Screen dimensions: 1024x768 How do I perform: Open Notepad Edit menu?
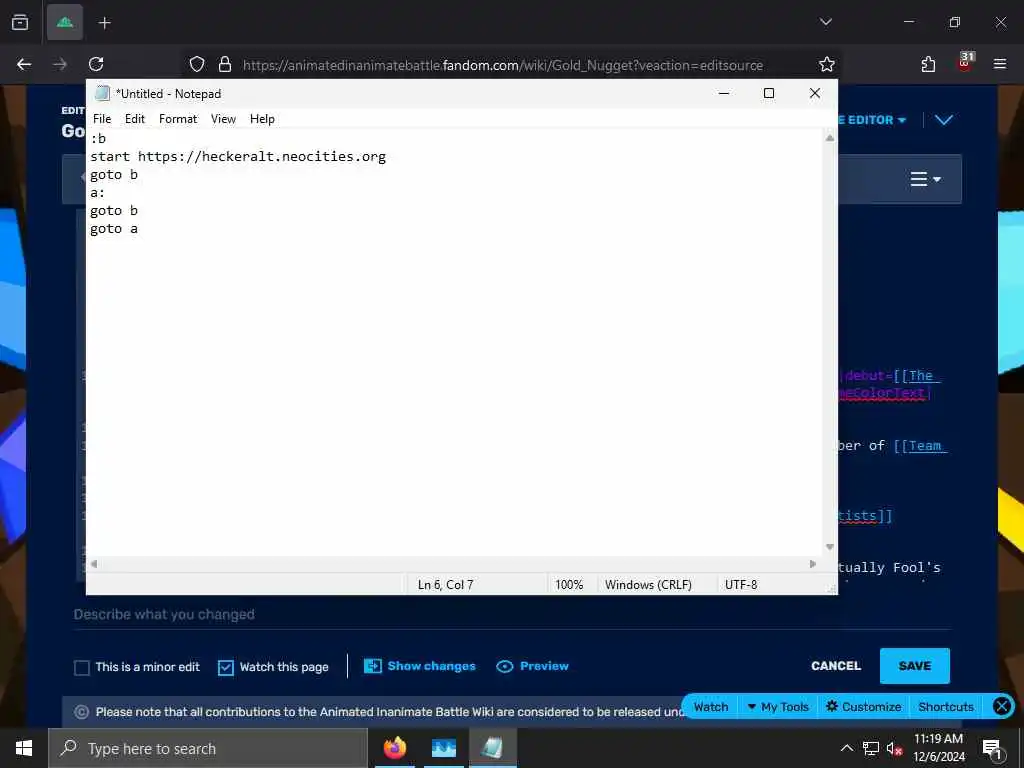pyautogui.click(x=135, y=119)
